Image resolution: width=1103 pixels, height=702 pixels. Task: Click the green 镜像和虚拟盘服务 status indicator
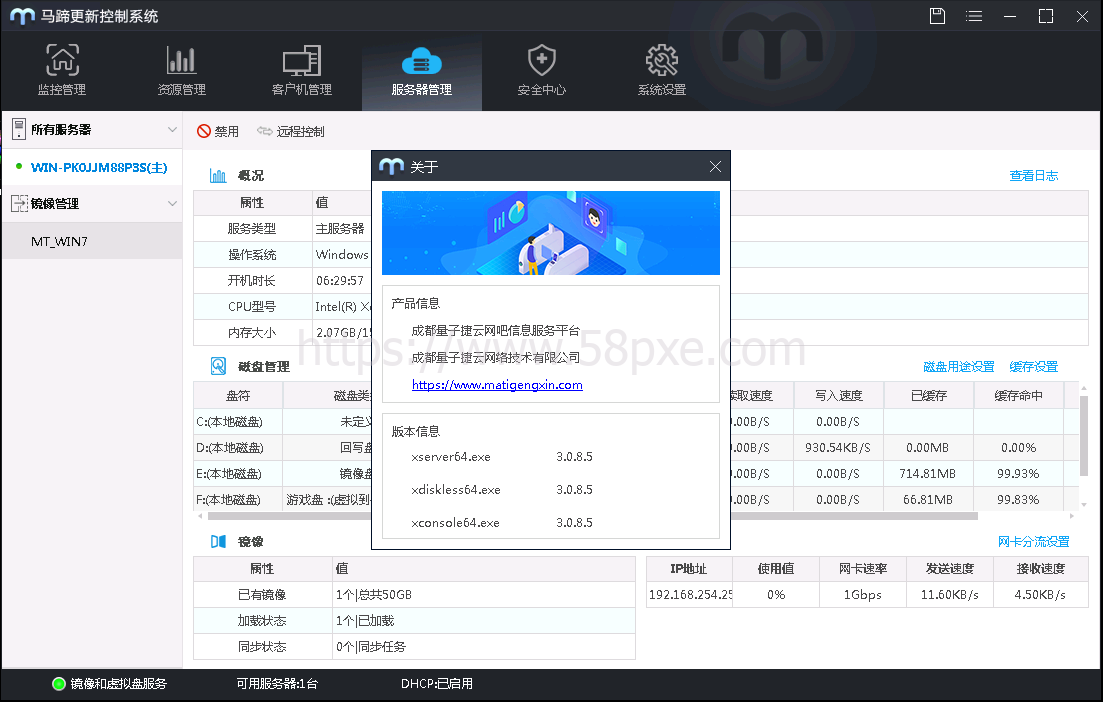[59, 684]
